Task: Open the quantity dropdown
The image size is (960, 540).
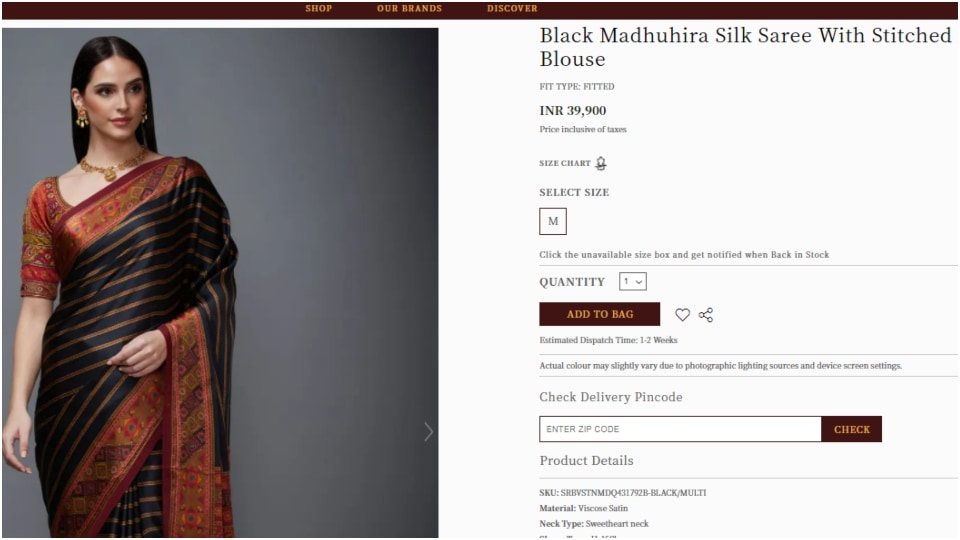Action: click(x=632, y=281)
